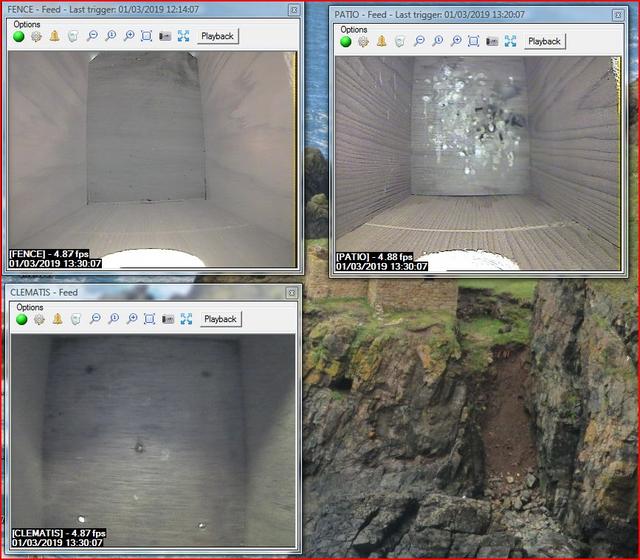Click the CLEMATIS camera video feed image

click(153, 440)
